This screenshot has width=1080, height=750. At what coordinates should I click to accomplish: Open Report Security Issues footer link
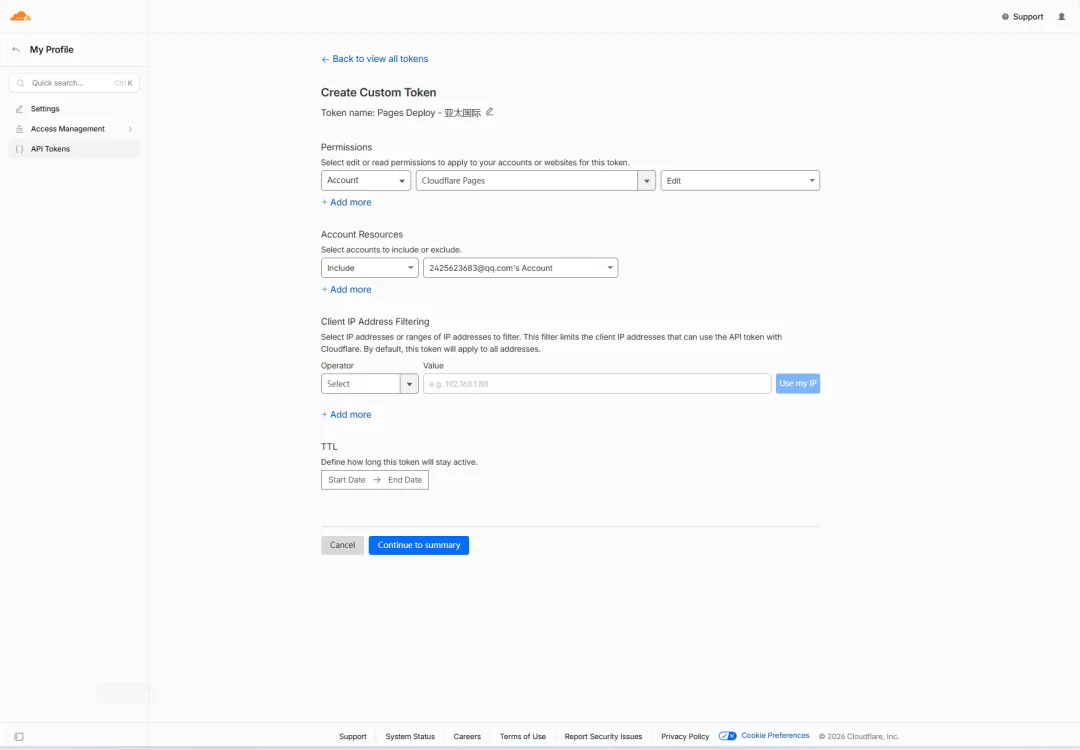pos(603,736)
